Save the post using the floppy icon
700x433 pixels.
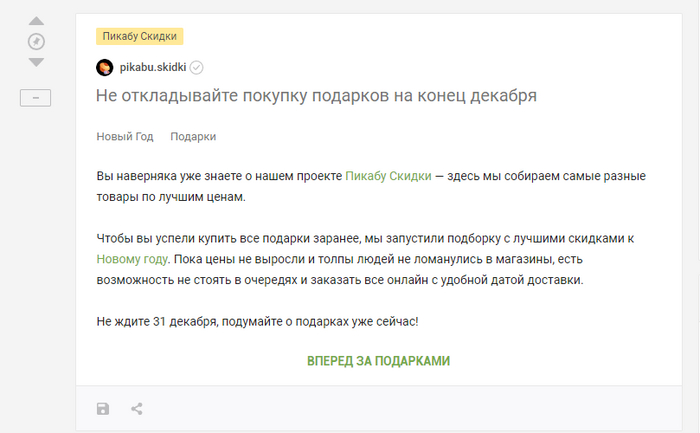(x=103, y=408)
